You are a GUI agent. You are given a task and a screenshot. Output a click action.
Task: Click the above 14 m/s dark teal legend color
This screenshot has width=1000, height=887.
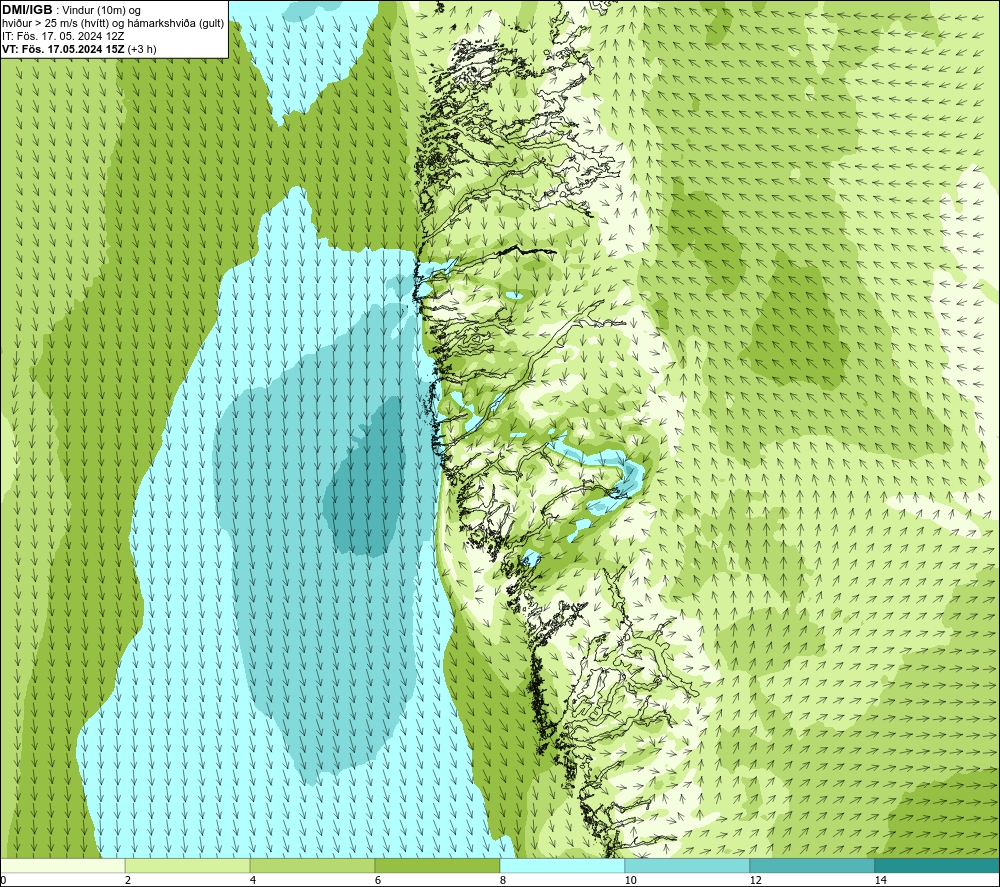938,865
